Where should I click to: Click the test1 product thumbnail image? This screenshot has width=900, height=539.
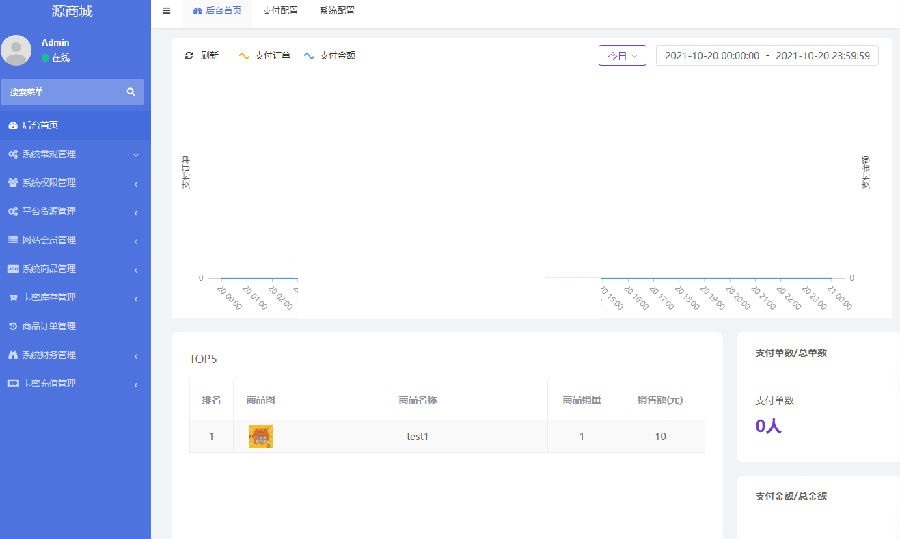coord(261,436)
